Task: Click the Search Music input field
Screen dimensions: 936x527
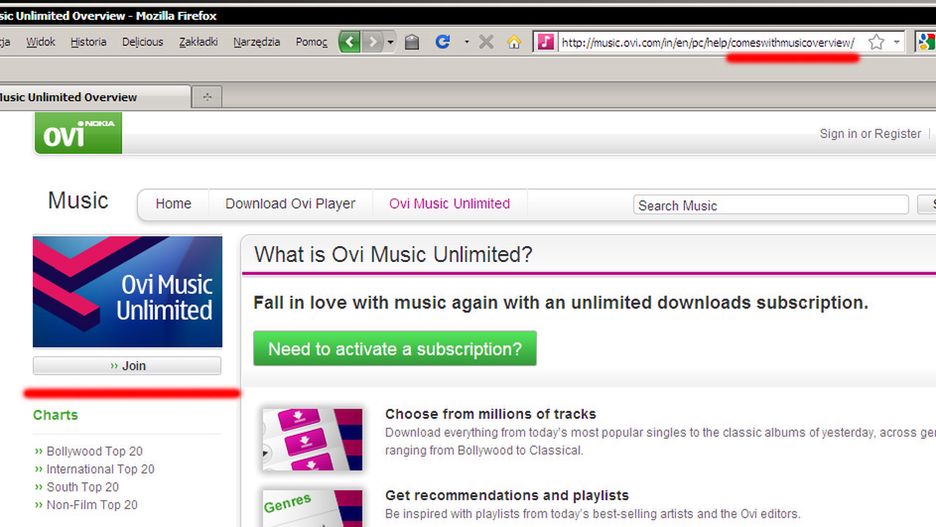Action: (x=771, y=205)
